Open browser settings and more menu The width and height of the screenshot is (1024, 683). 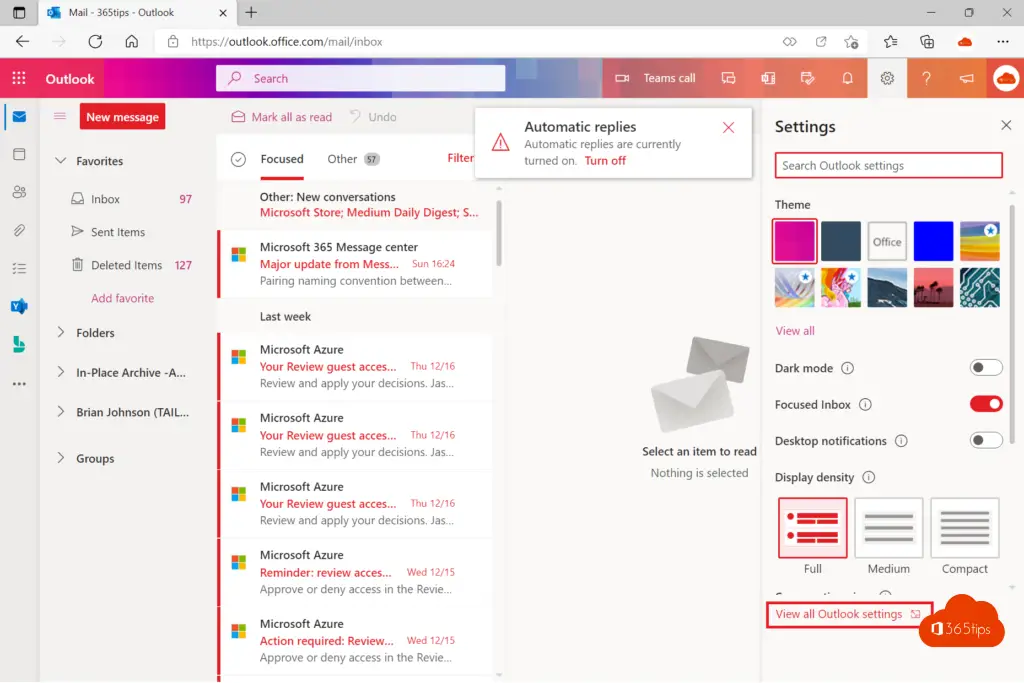(x=1003, y=42)
